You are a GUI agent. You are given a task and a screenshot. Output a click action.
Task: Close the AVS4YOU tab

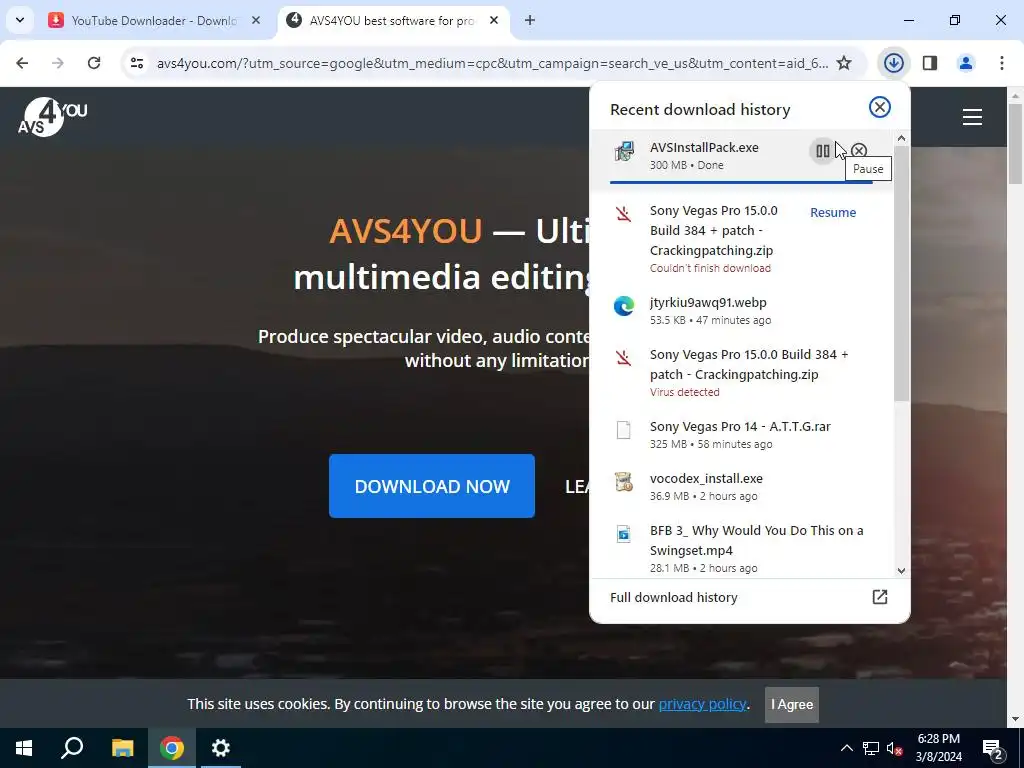[494, 20]
